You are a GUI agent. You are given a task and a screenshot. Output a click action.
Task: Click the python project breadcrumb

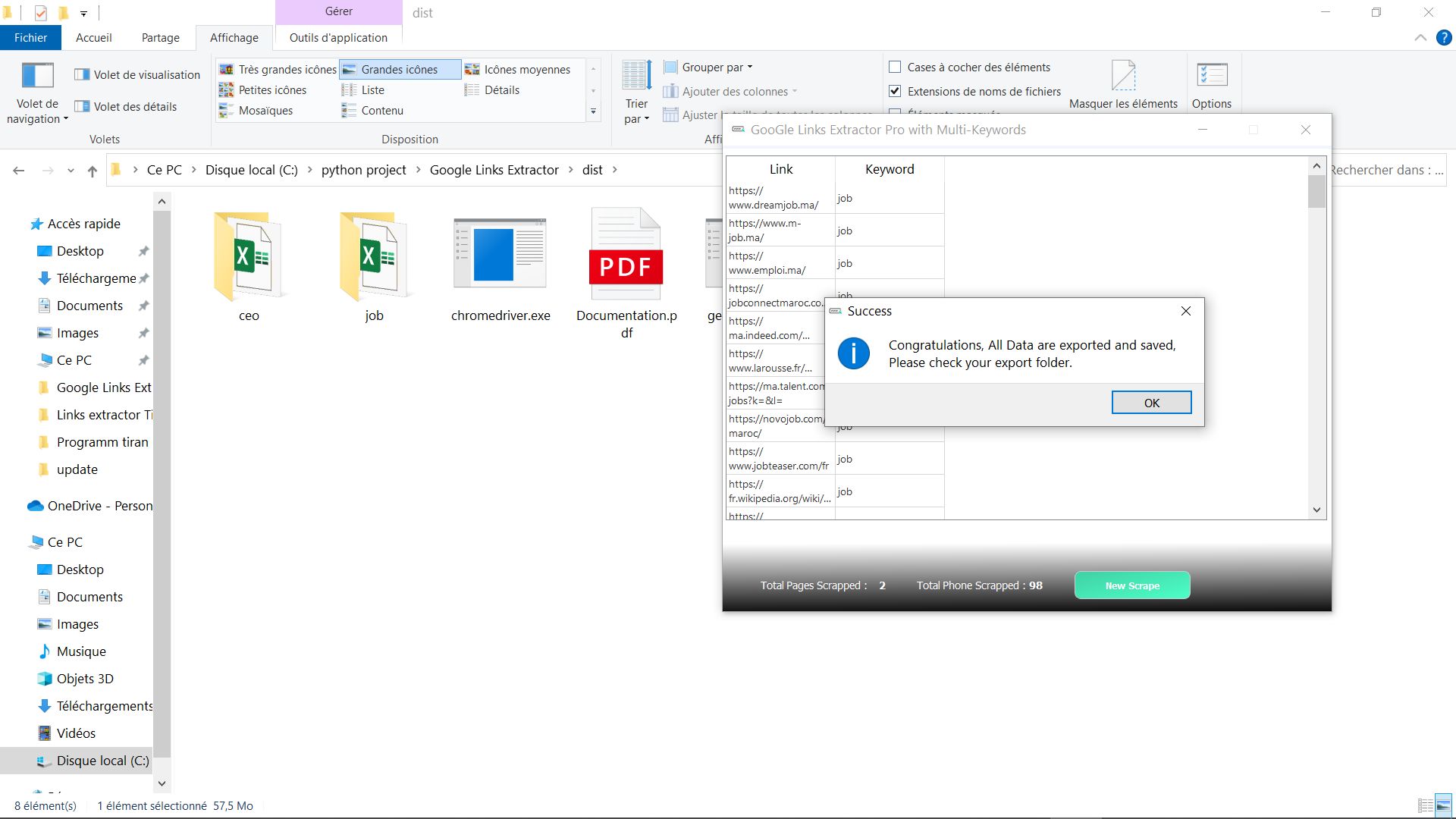coord(364,170)
